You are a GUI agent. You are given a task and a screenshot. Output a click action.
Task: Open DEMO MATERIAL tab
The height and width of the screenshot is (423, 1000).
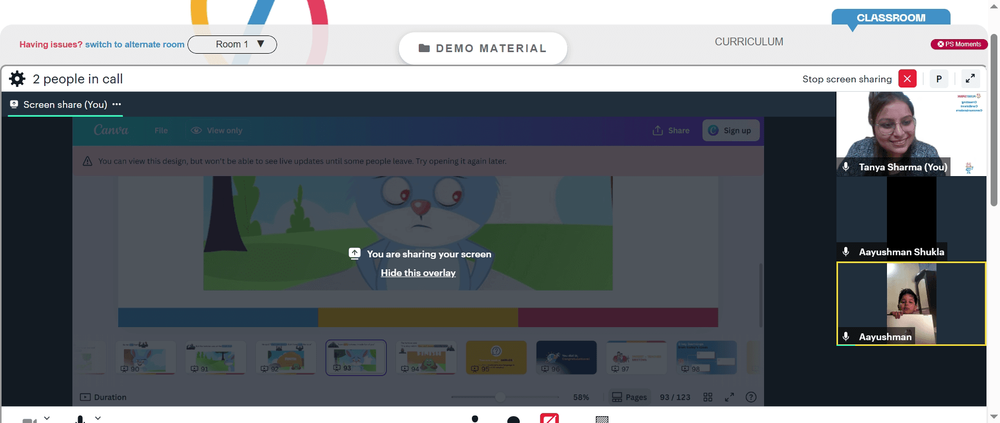(x=483, y=48)
